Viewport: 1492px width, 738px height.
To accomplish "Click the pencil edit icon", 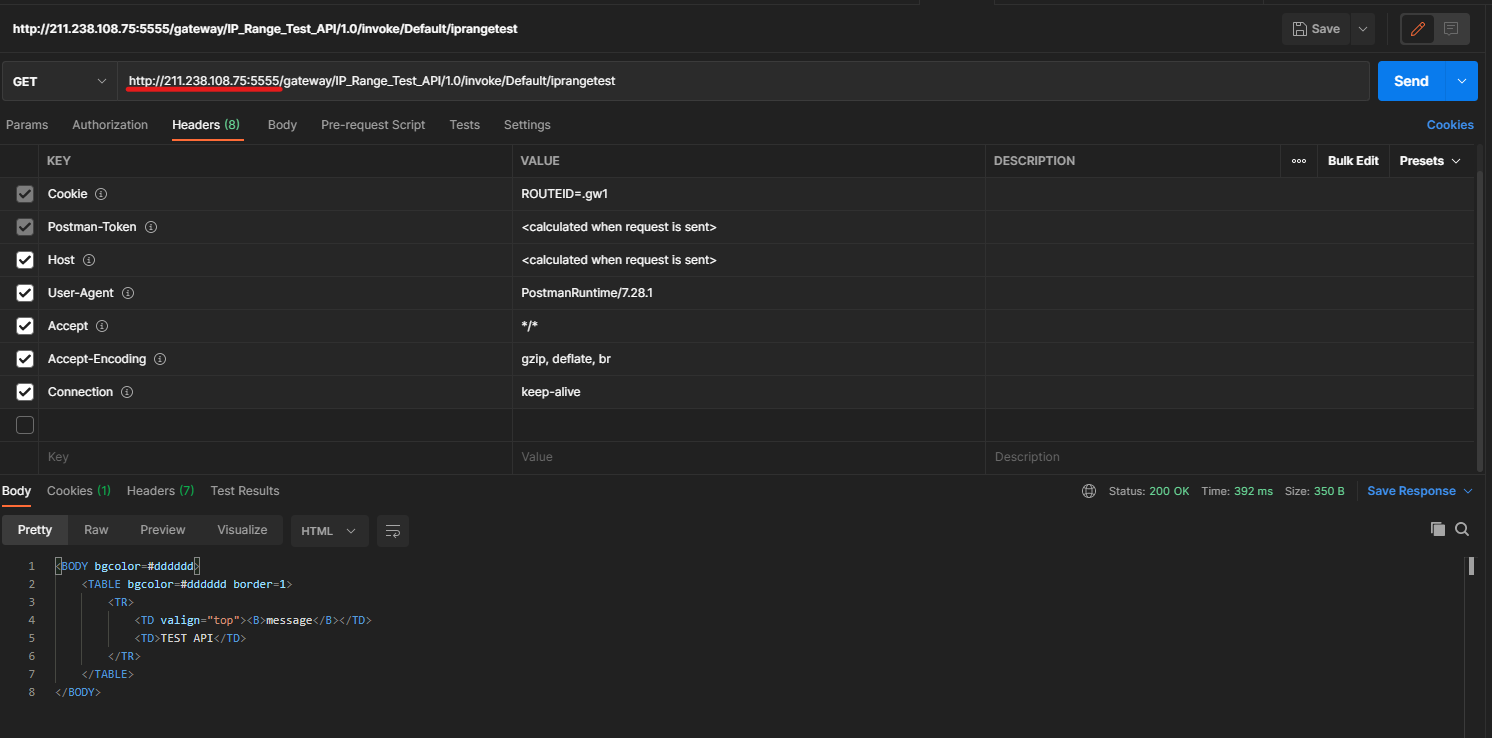I will click(x=1417, y=29).
